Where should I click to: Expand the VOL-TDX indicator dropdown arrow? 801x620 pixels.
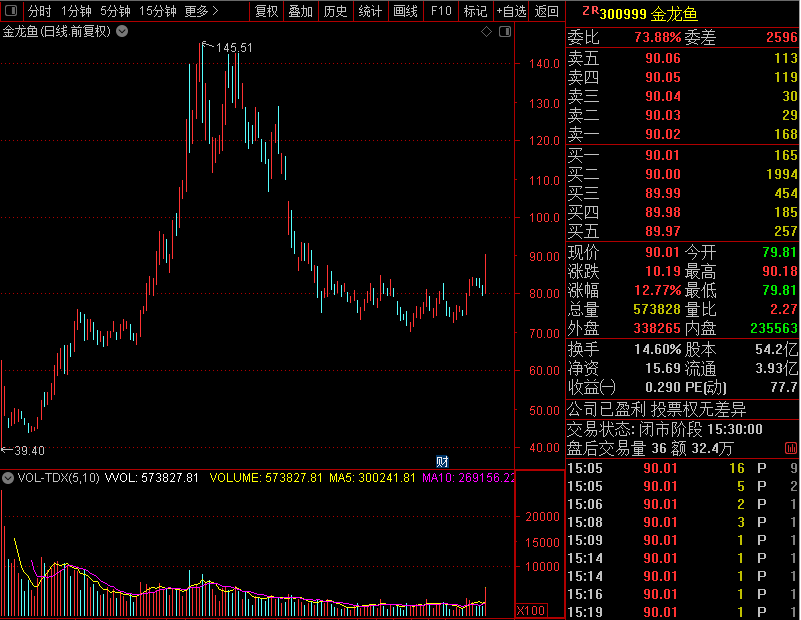[x=10, y=478]
